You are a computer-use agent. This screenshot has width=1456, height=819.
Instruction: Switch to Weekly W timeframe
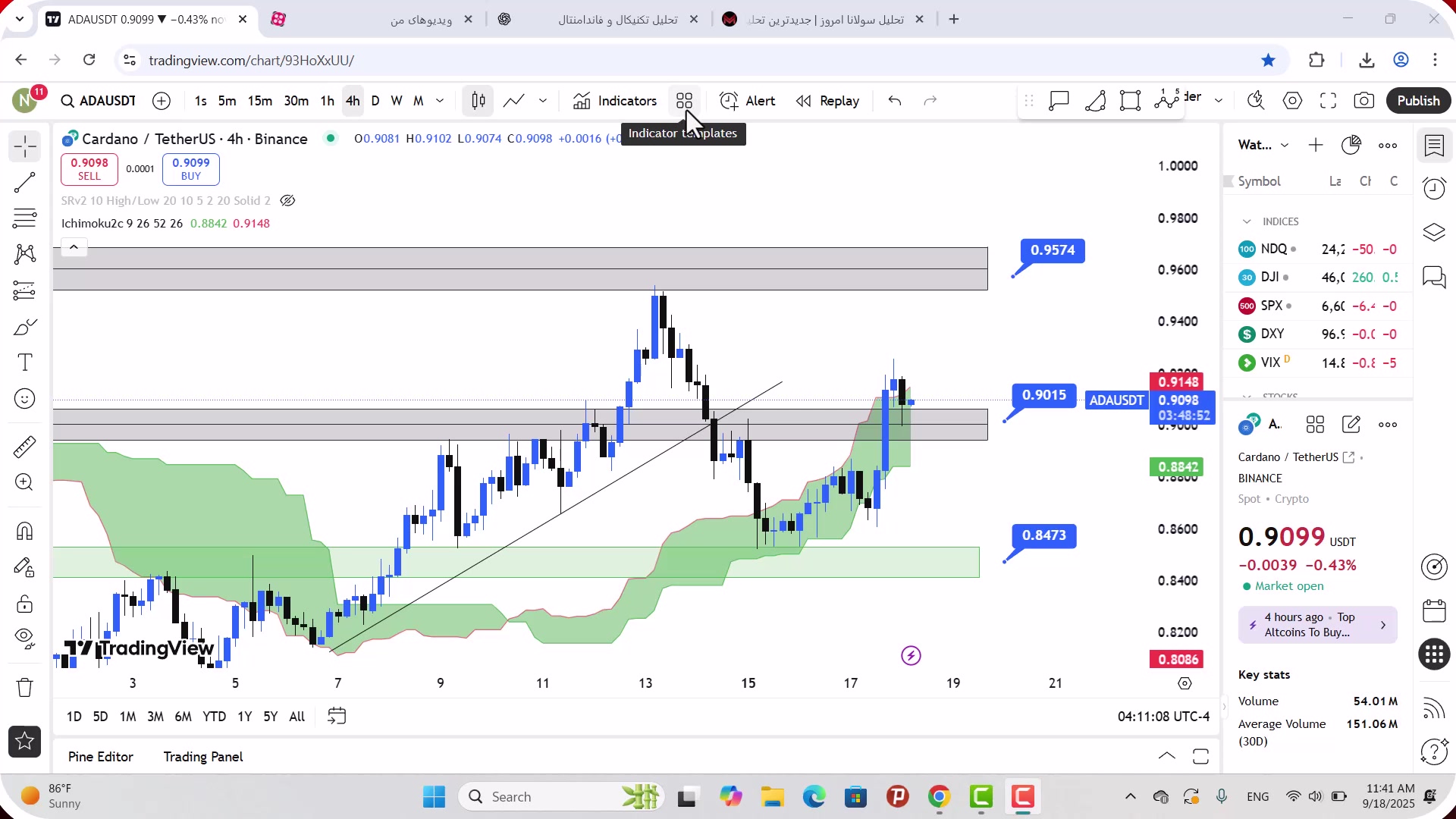click(x=397, y=101)
